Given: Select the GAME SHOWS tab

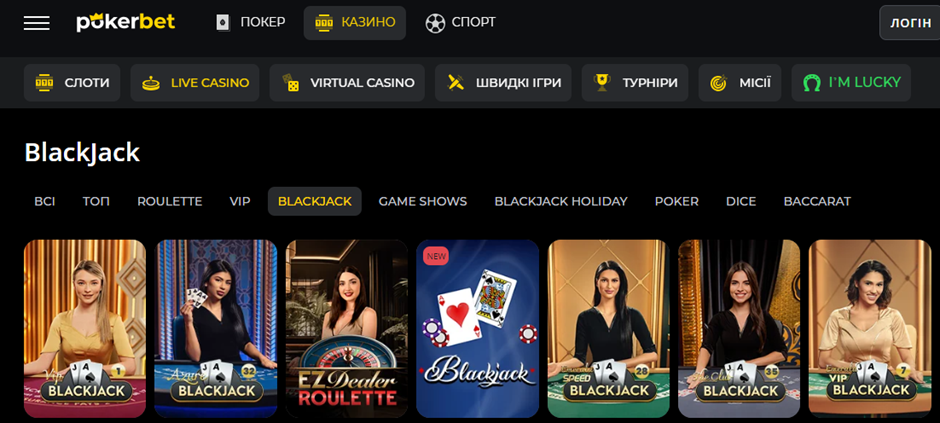Looking at the screenshot, I should click(x=423, y=201).
